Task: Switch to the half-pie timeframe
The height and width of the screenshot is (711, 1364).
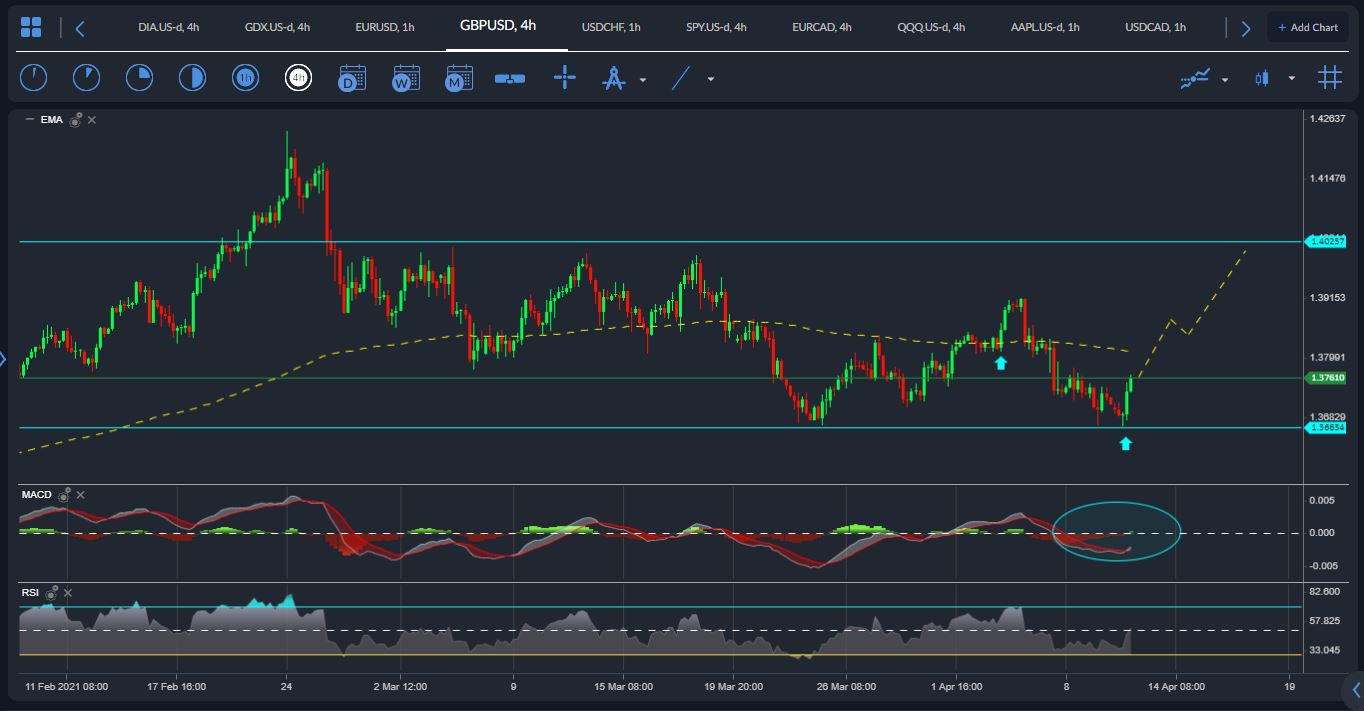Action: point(192,78)
